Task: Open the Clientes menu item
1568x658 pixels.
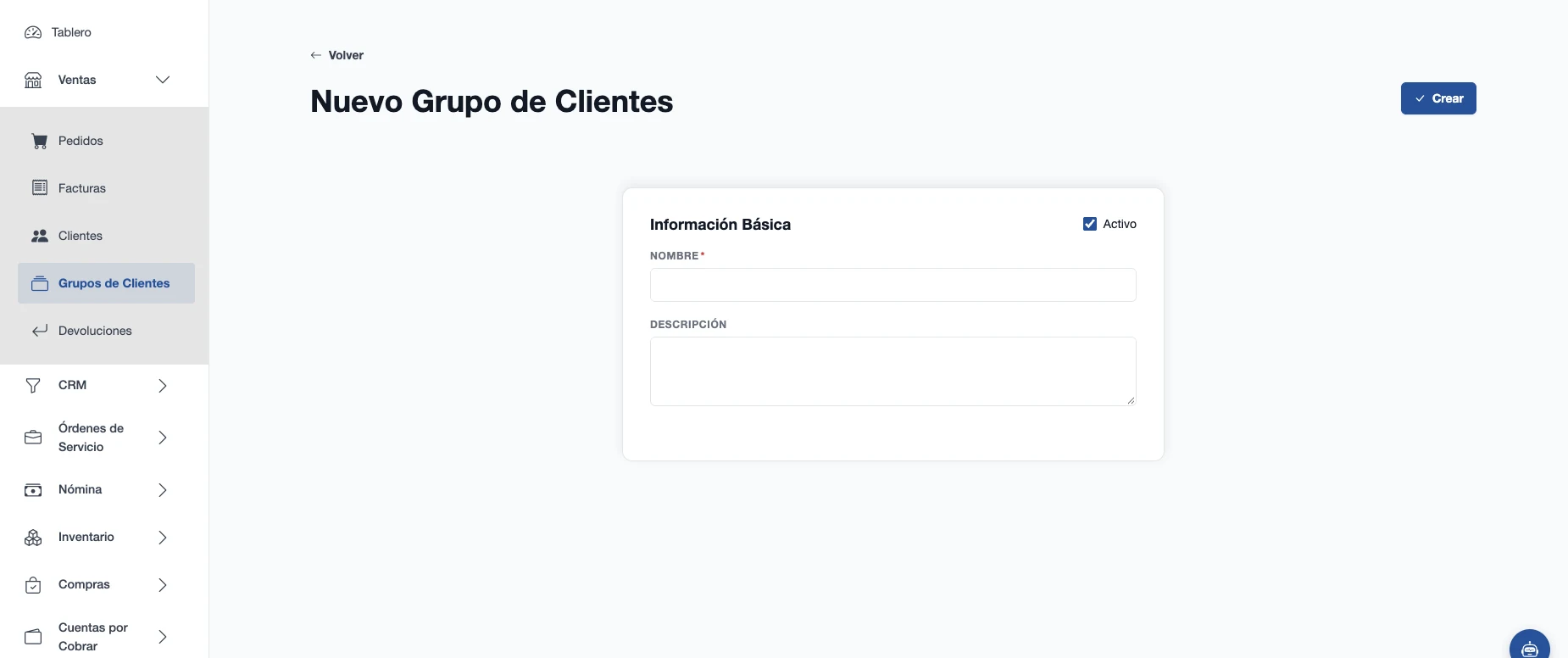Action: [106, 236]
